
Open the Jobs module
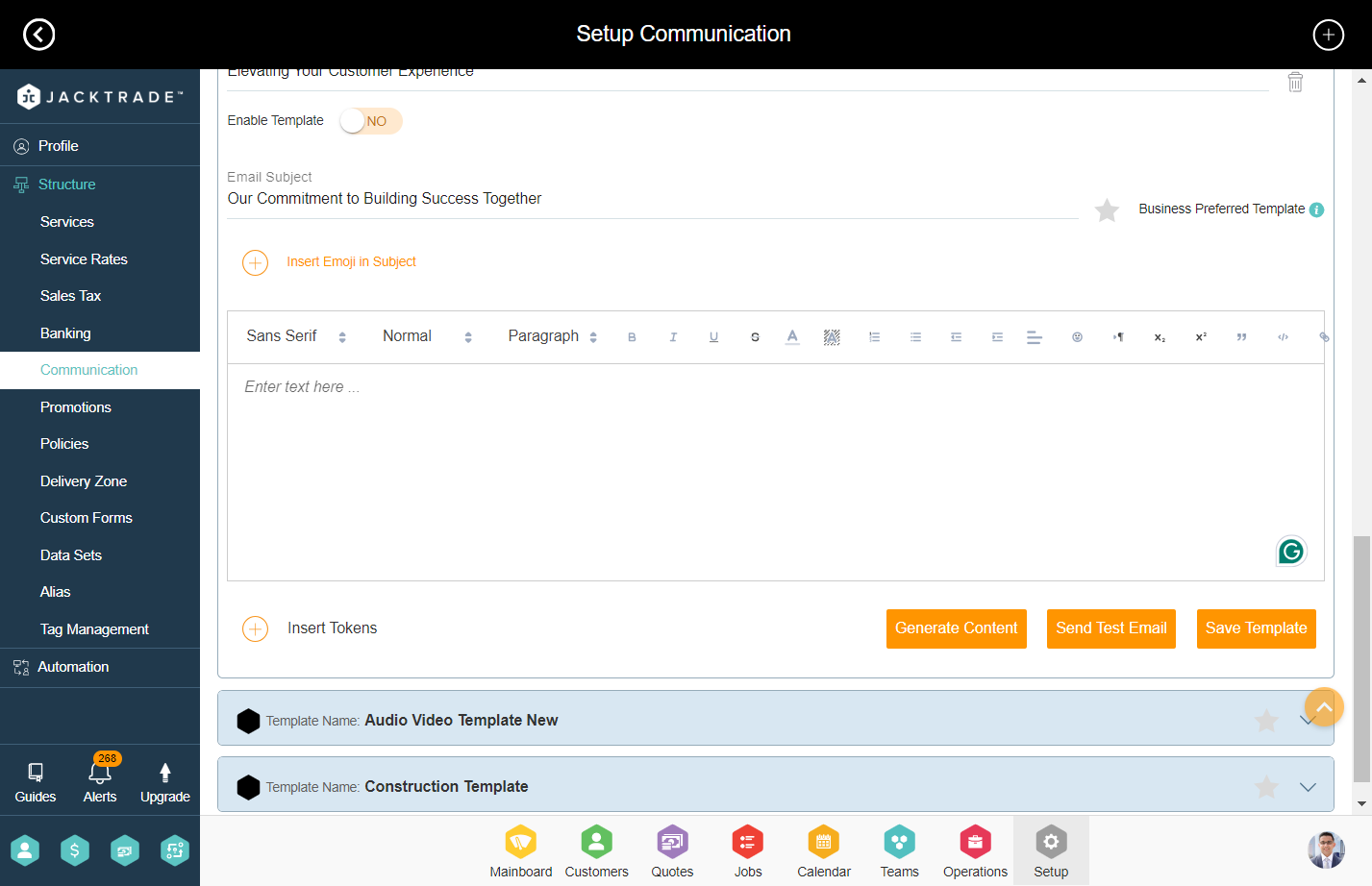click(x=748, y=851)
